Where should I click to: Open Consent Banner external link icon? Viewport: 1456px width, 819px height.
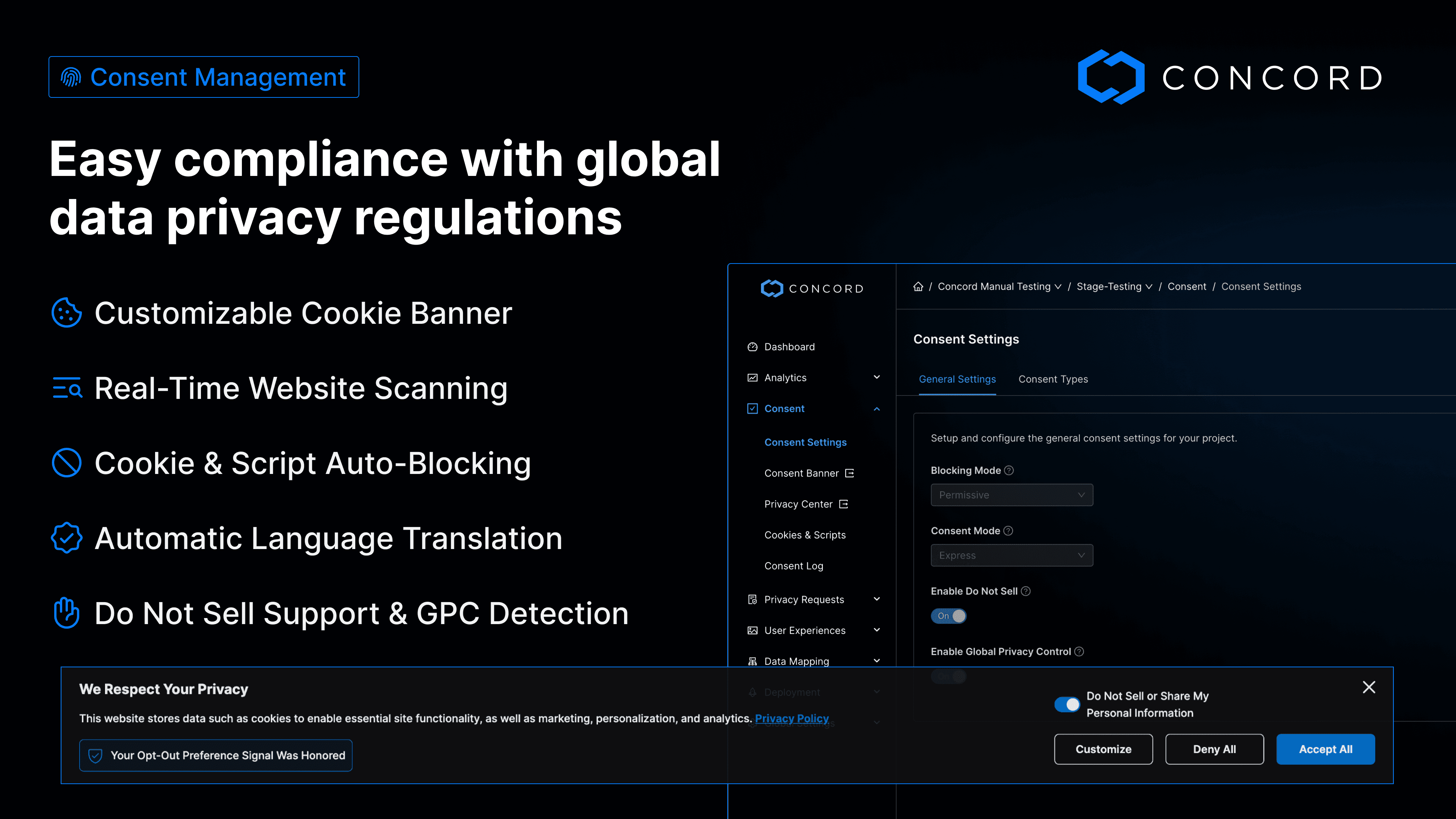pos(849,473)
